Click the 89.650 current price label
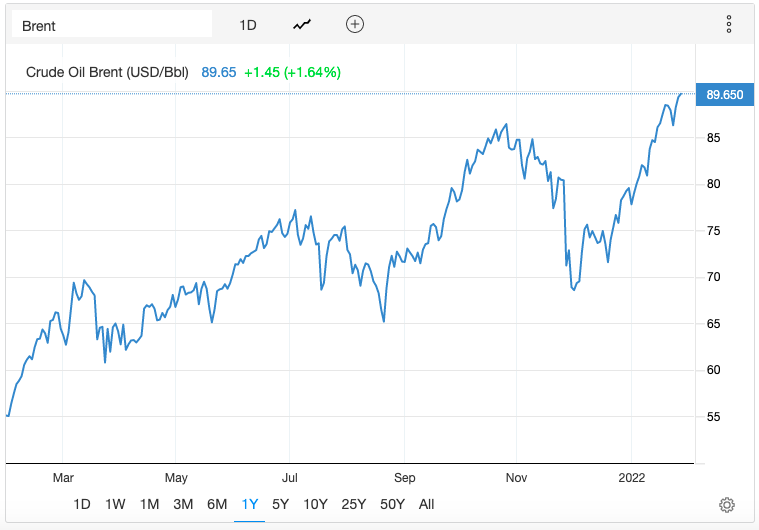This screenshot has height=530, width=759. pyautogui.click(x=724, y=95)
